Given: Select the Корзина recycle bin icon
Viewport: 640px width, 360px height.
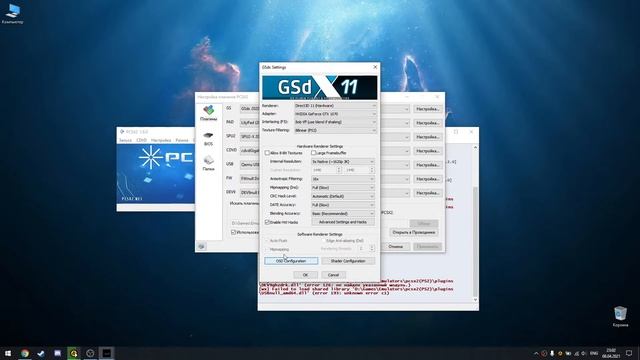Looking at the screenshot, I should (620, 317).
